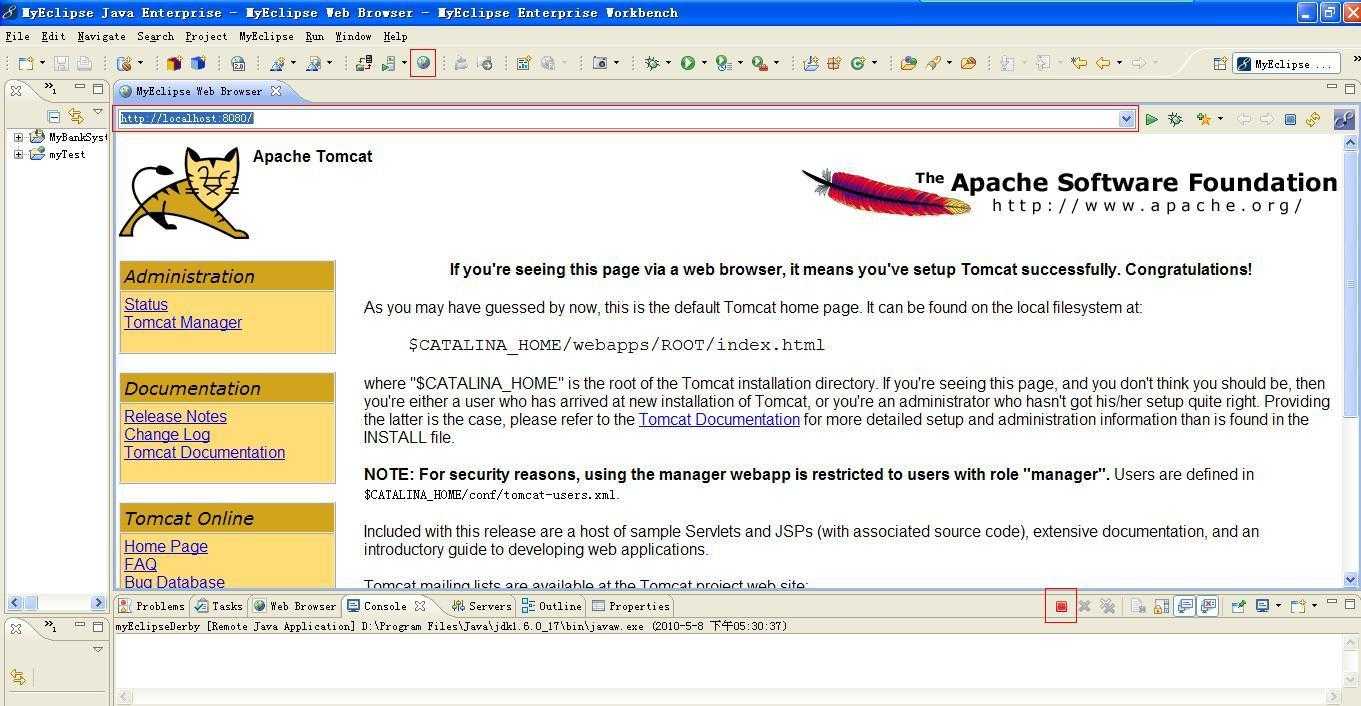
Task: Click the Remove Launch gray X icon in Console
Action: pos(1084,606)
